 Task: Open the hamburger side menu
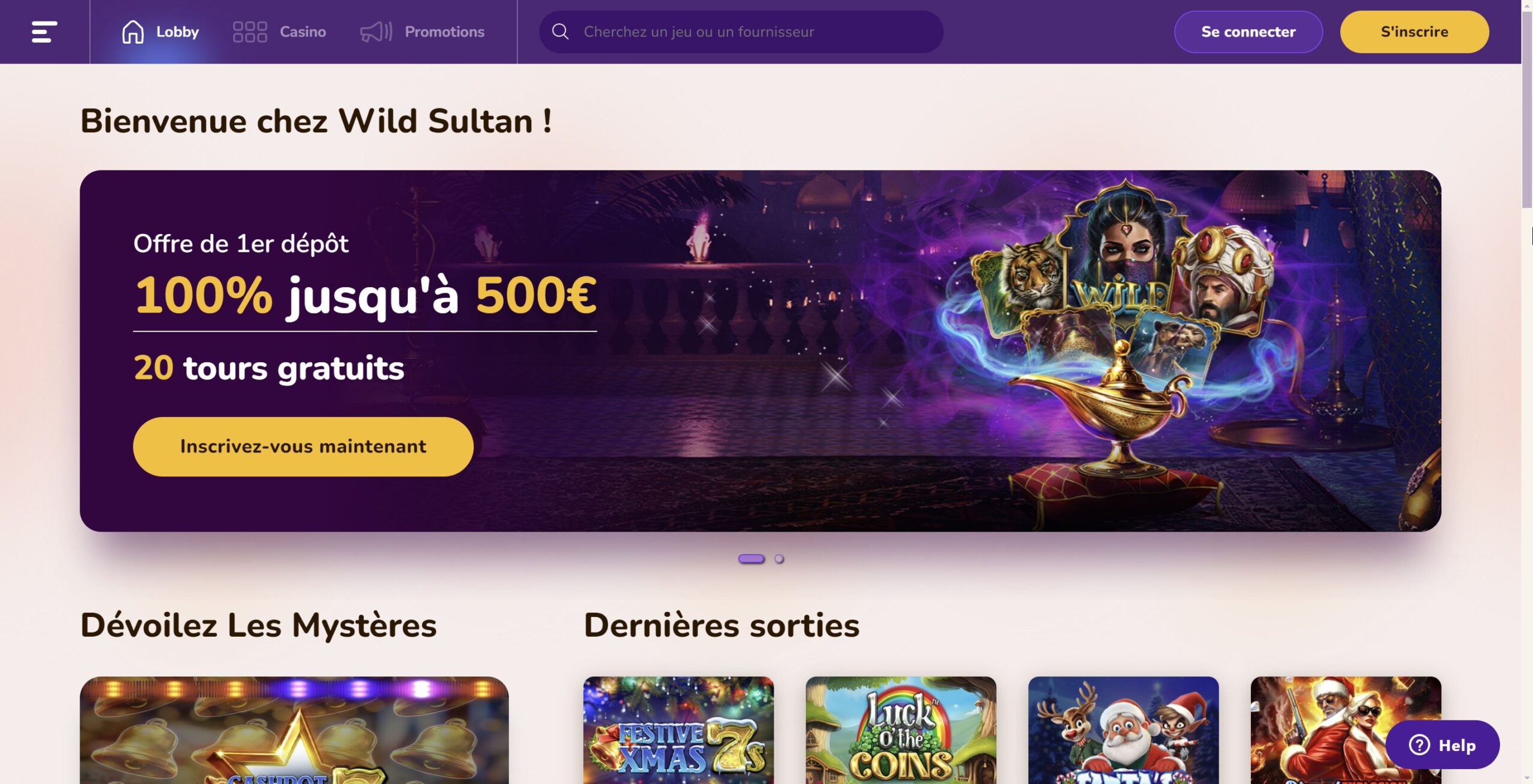tap(44, 32)
